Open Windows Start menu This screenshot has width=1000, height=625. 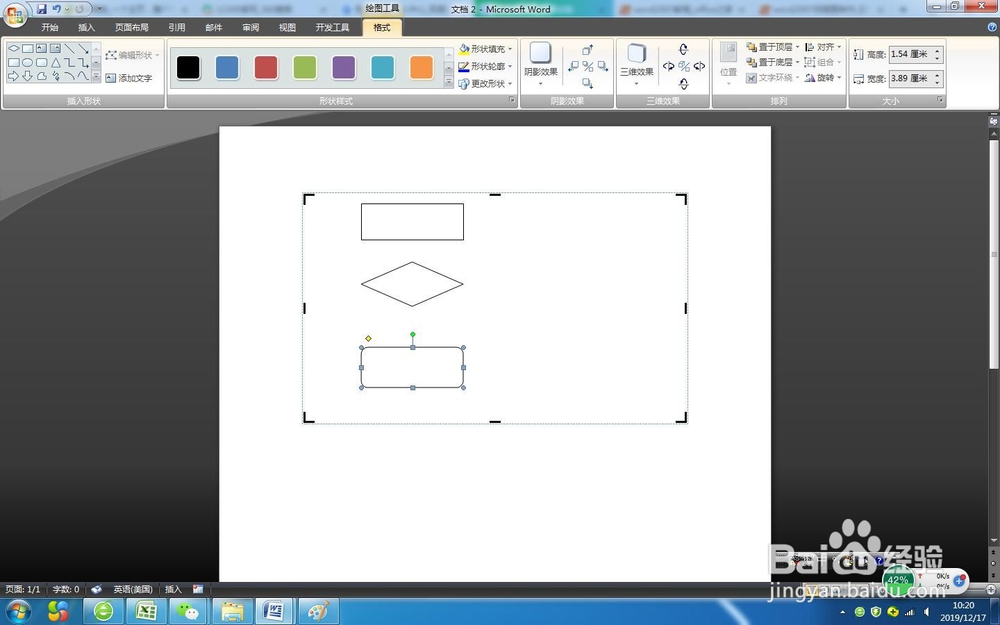(x=17, y=612)
